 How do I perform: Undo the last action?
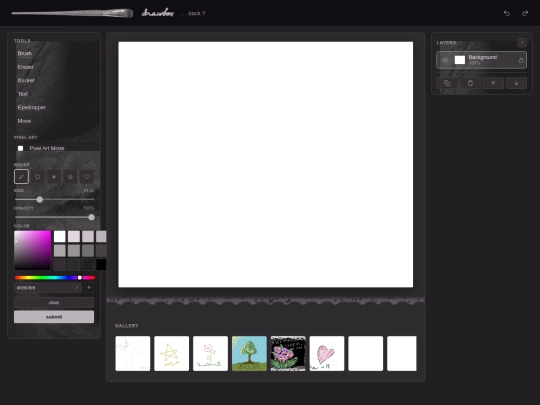[x=507, y=13]
